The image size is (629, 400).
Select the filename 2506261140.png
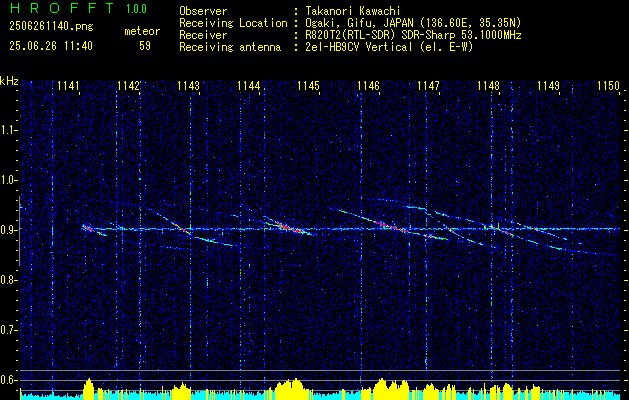pos(51,26)
